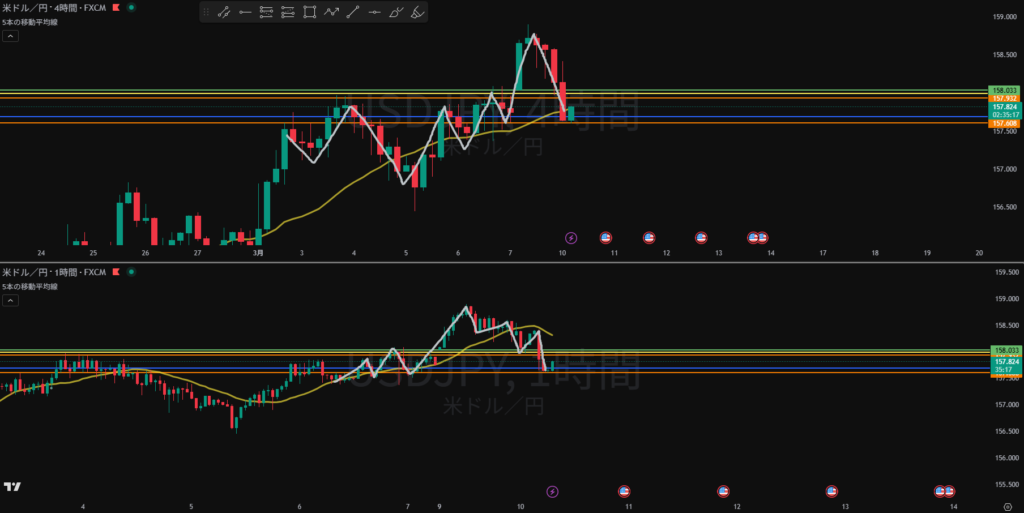Select the zigzag path drawing tool
The image size is (1024, 513).
pos(331,13)
